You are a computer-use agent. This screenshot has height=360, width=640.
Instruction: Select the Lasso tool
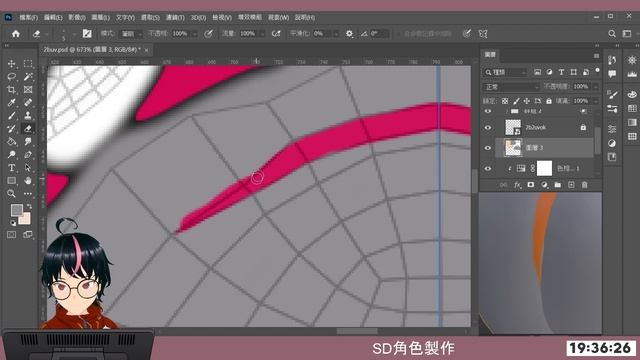pos(11,77)
